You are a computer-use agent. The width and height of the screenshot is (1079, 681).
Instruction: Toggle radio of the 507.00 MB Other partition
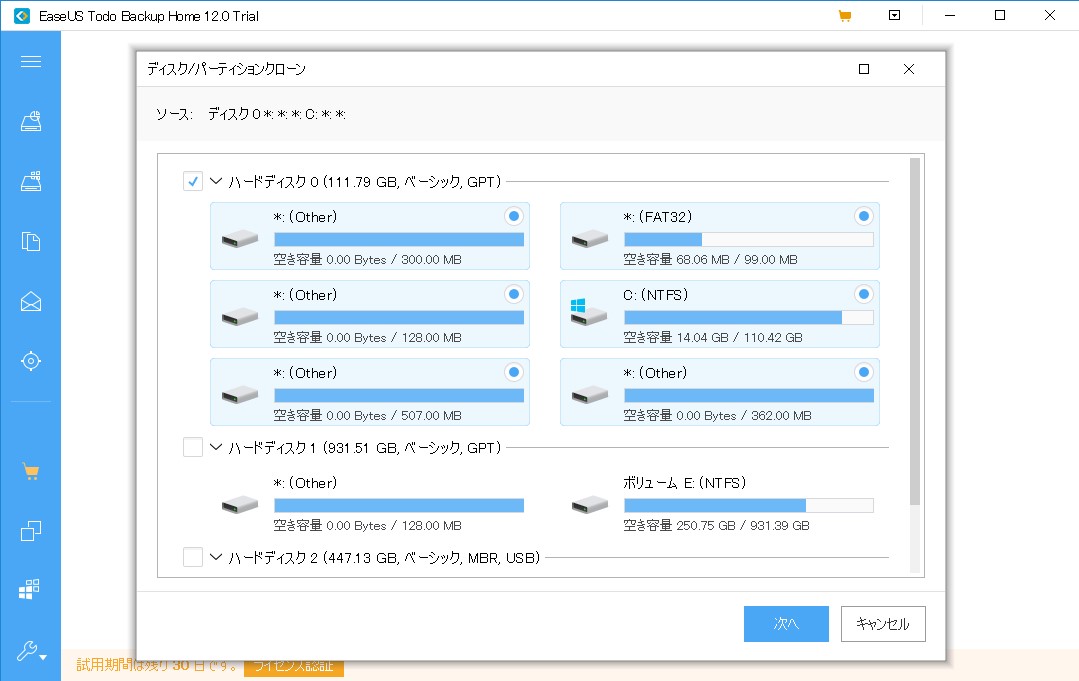click(513, 372)
